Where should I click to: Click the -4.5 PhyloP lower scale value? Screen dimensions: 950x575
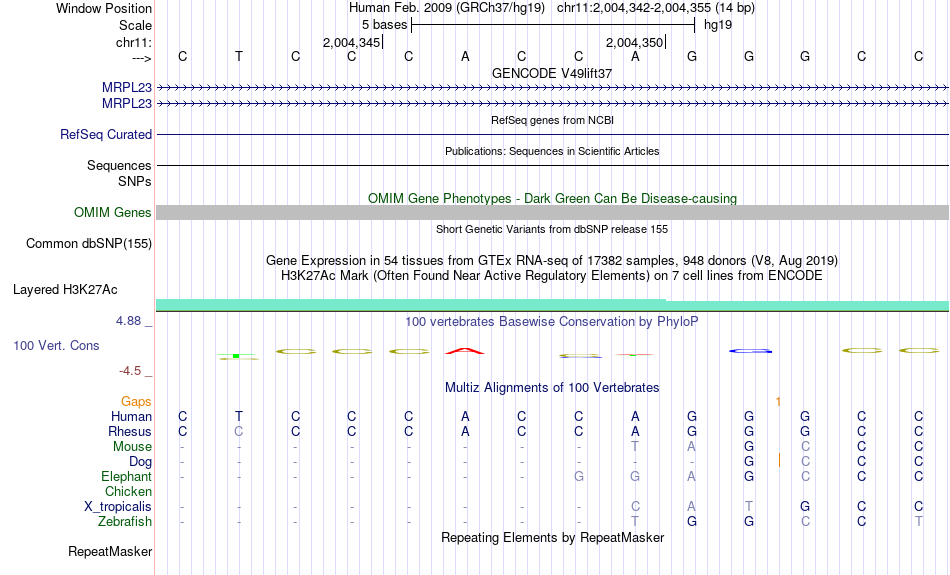pyautogui.click(x=130, y=371)
